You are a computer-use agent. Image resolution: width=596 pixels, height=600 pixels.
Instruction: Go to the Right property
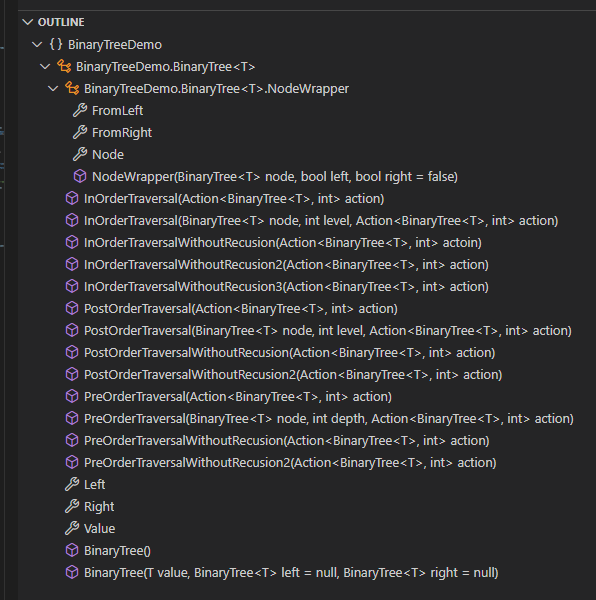[99, 507]
